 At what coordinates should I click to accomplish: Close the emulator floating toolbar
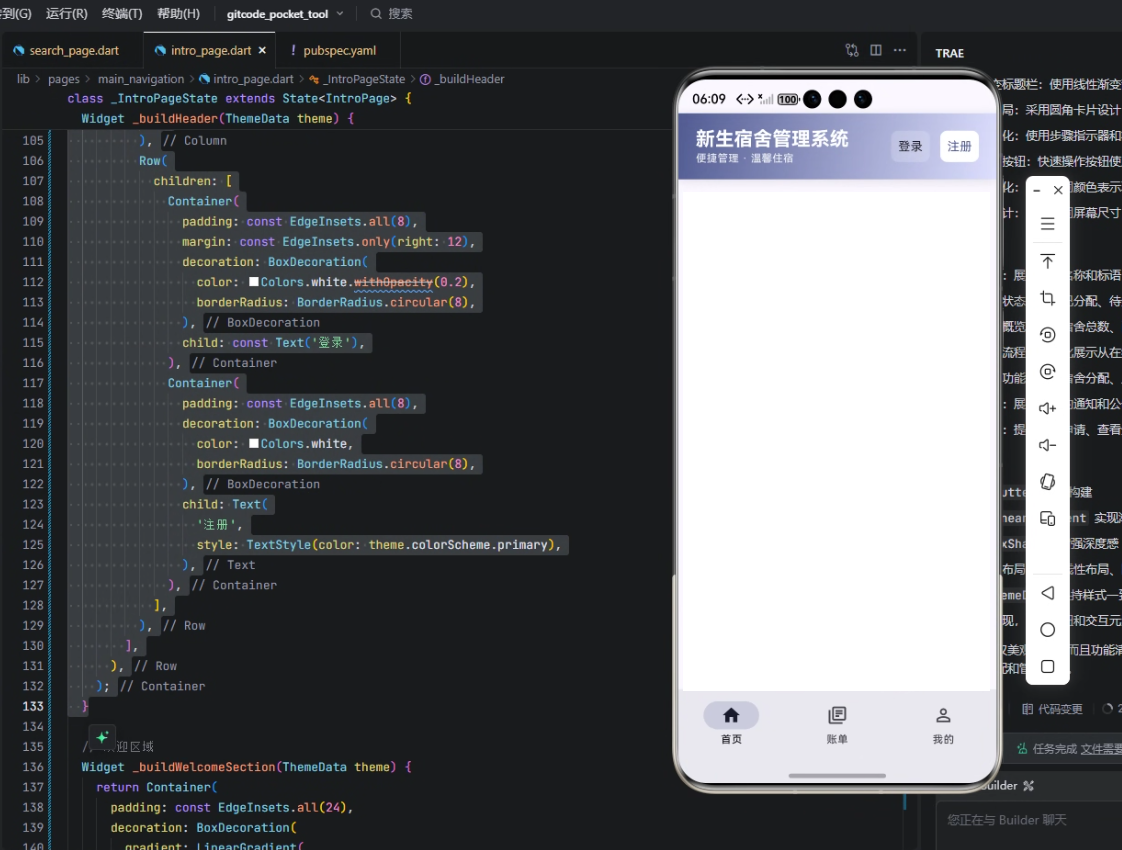[x=1058, y=190]
